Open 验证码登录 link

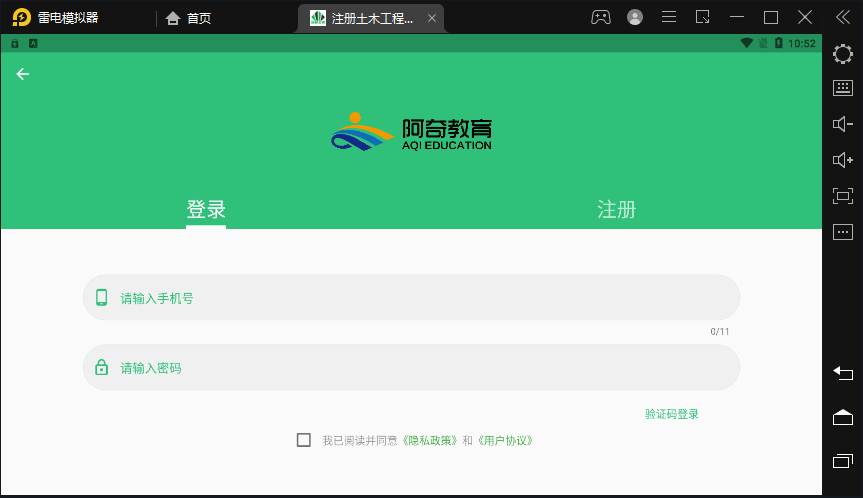pos(671,414)
